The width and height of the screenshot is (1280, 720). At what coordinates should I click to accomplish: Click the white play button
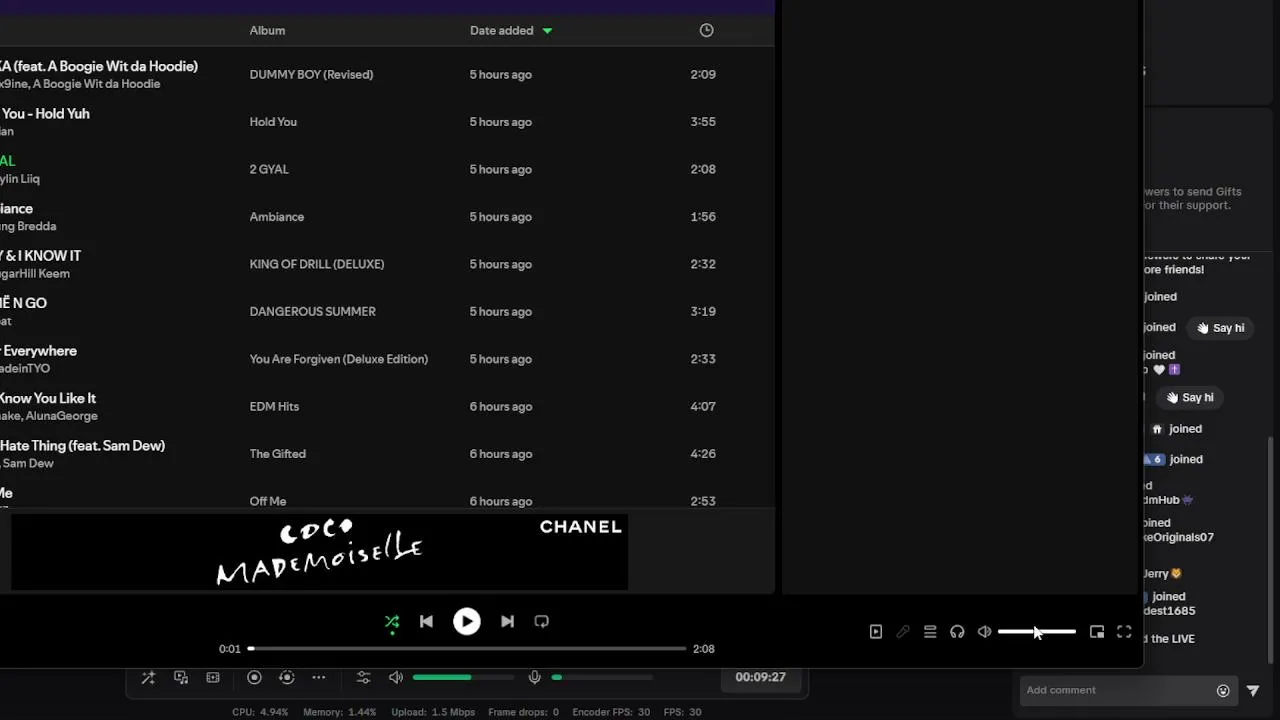click(x=467, y=621)
